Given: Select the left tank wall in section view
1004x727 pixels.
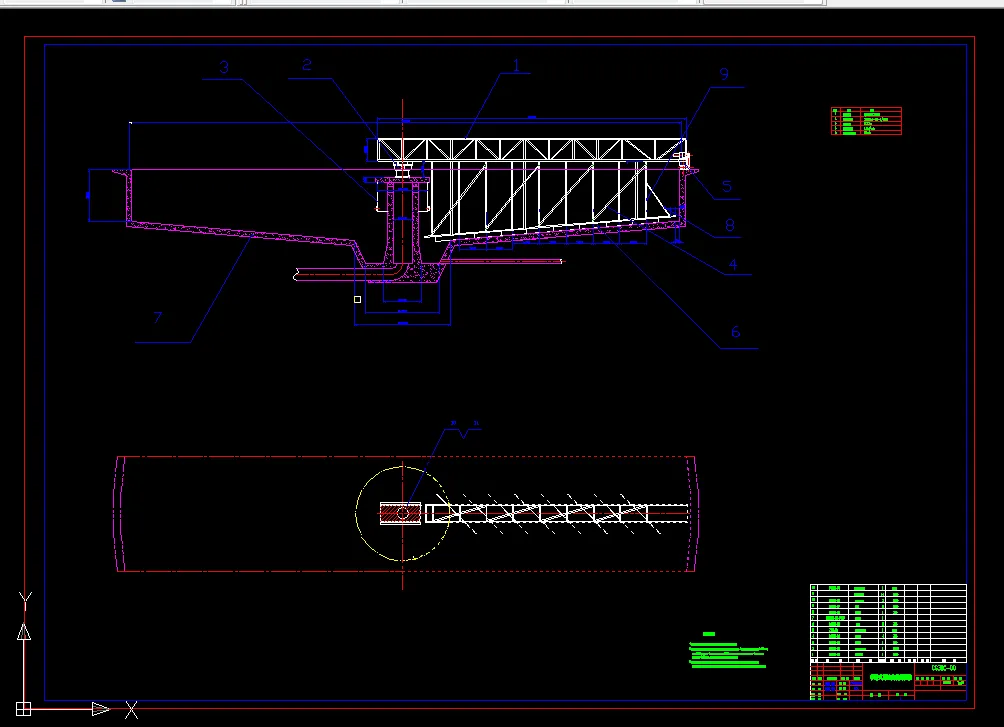Looking at the screenshot, I should (129, 196).
